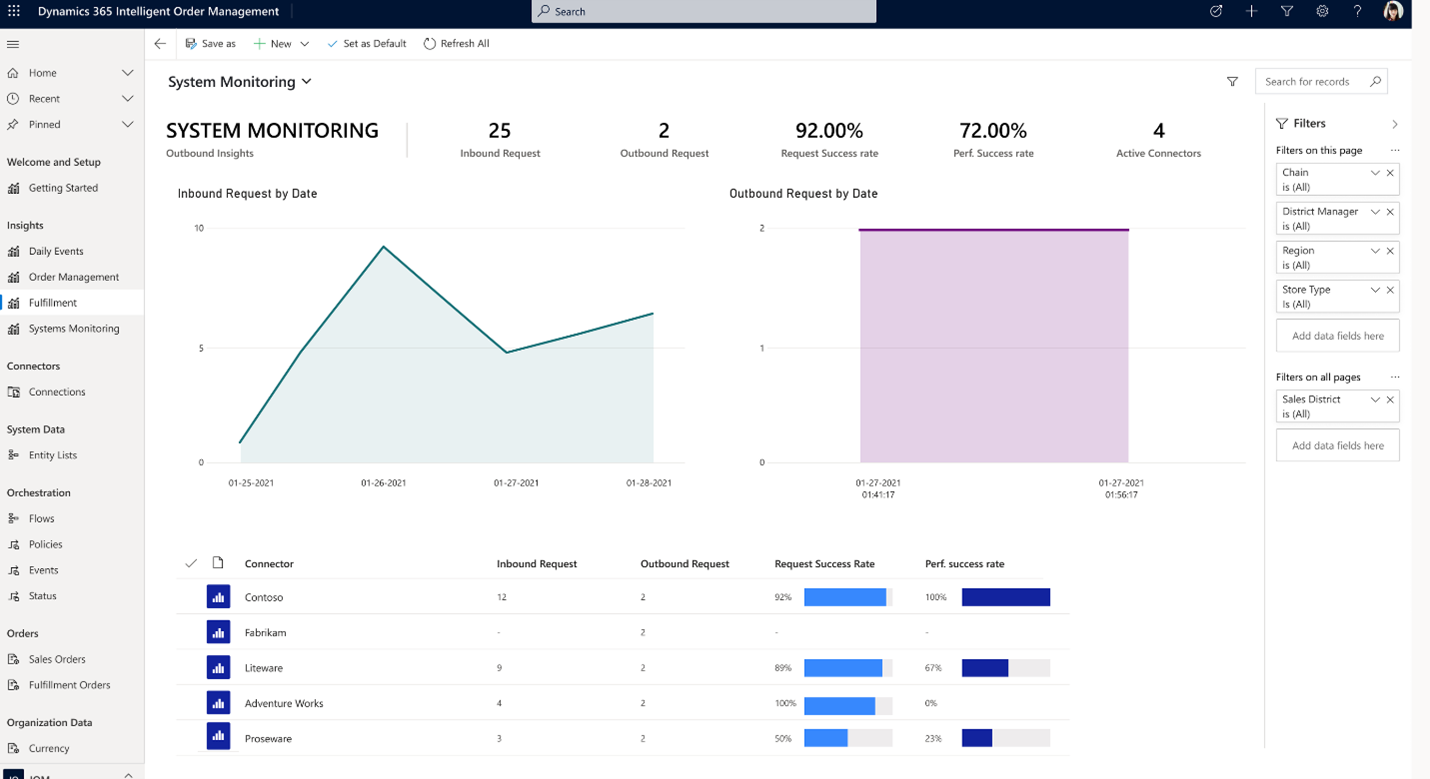Select the checkmark column header in the table
Screen dimensions: 1430x779
[190, 563]
